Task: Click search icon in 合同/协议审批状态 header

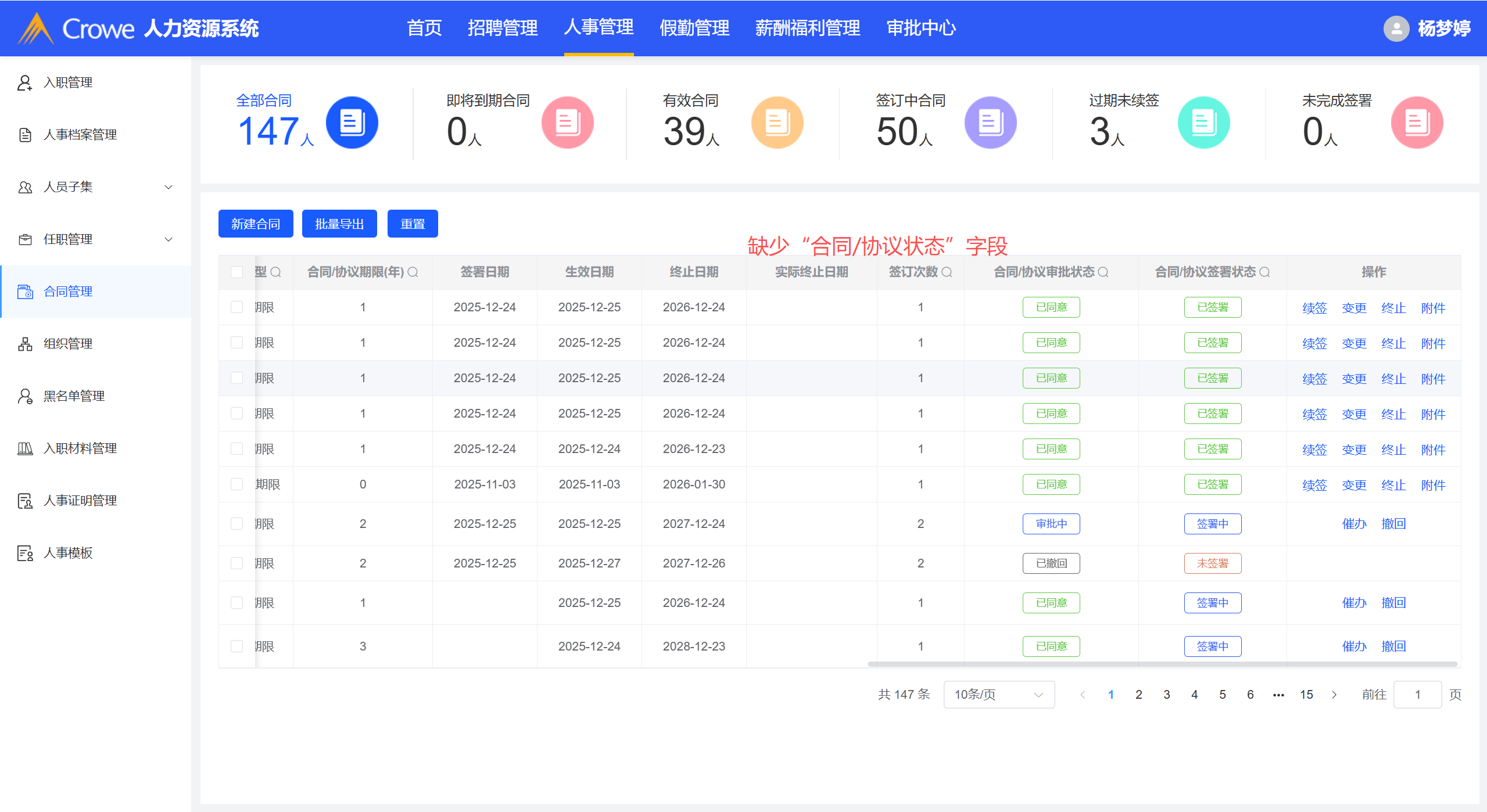Action: (x=1103, y=272)
